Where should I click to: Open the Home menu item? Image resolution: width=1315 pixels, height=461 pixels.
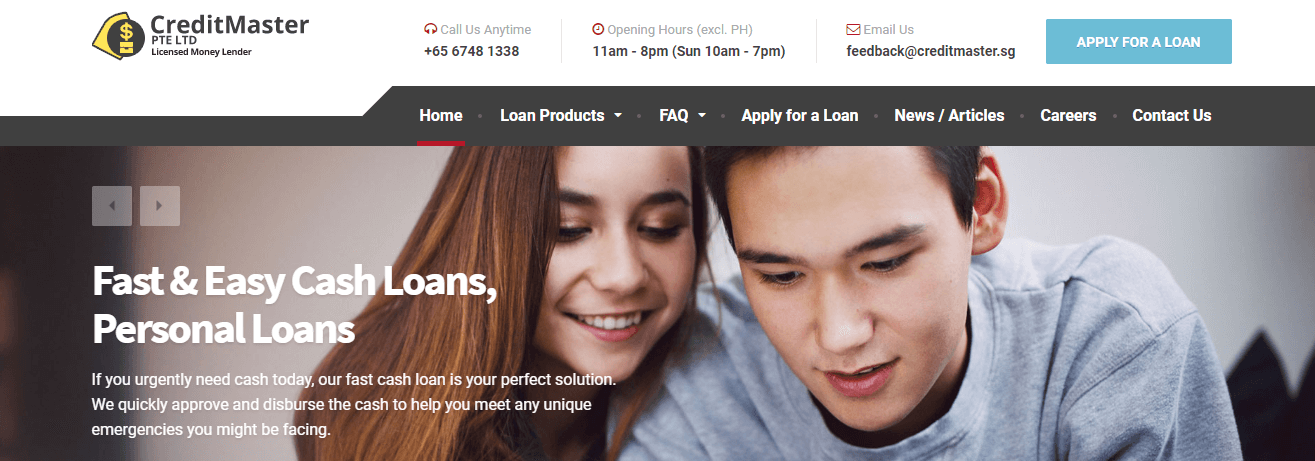(x=441, y=116)
